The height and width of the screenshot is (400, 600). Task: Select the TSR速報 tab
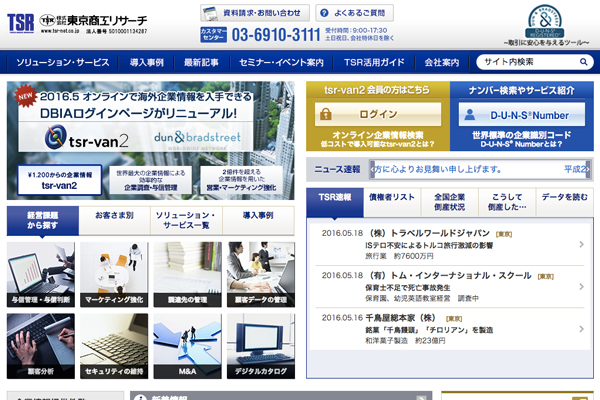[x=335, y=202]
